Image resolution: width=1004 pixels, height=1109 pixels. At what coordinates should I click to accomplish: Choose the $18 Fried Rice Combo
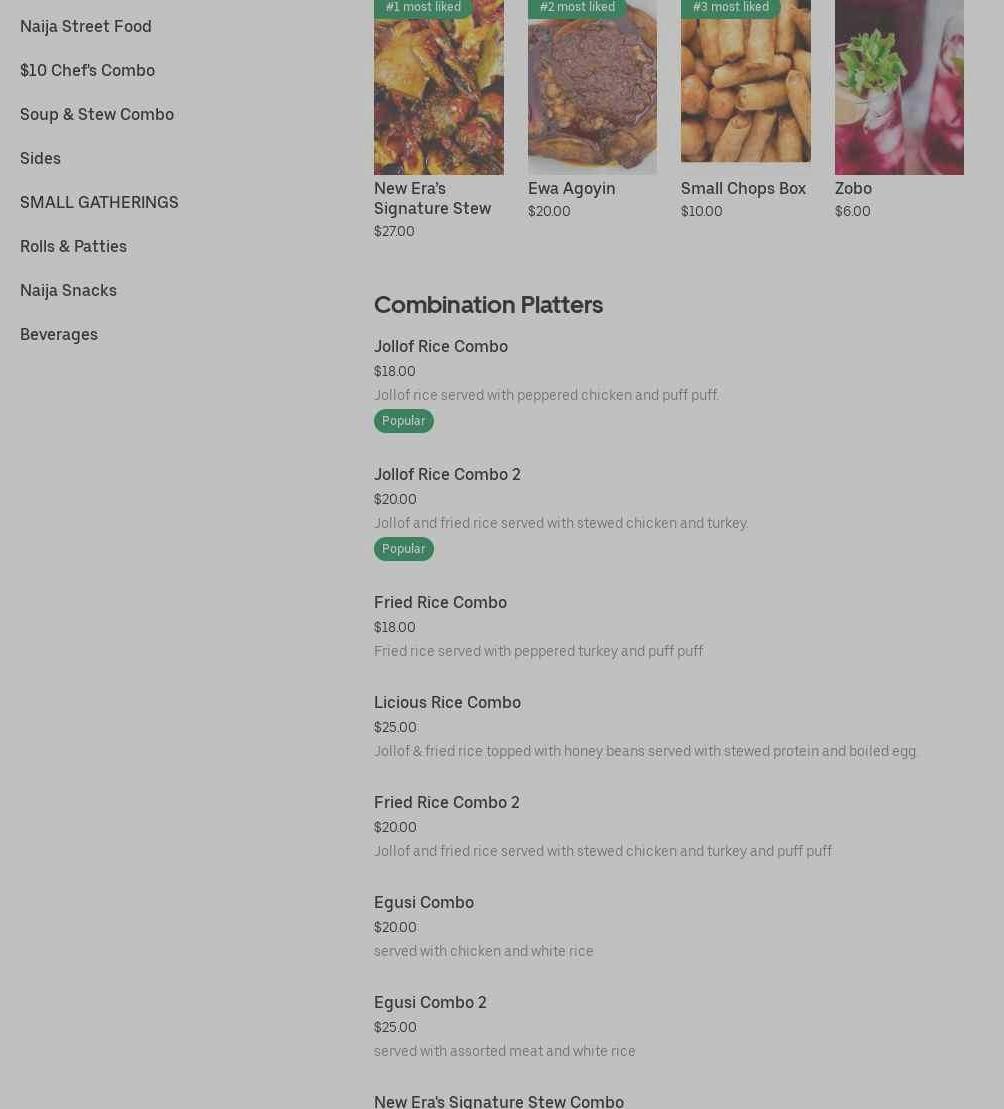click(x=440, y=603)
